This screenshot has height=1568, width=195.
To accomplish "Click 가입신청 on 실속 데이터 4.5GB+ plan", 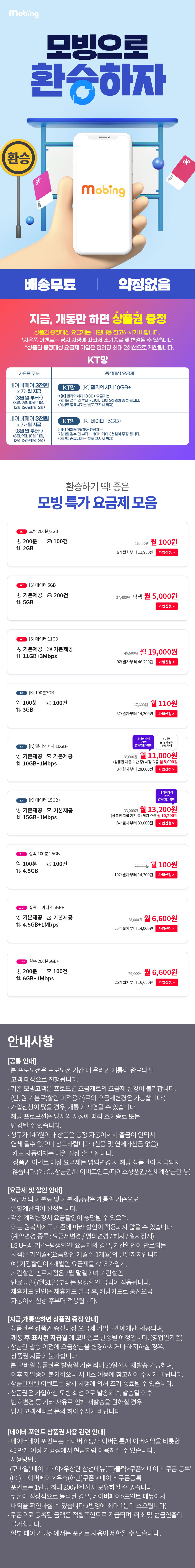I will (x=166, y=928).
